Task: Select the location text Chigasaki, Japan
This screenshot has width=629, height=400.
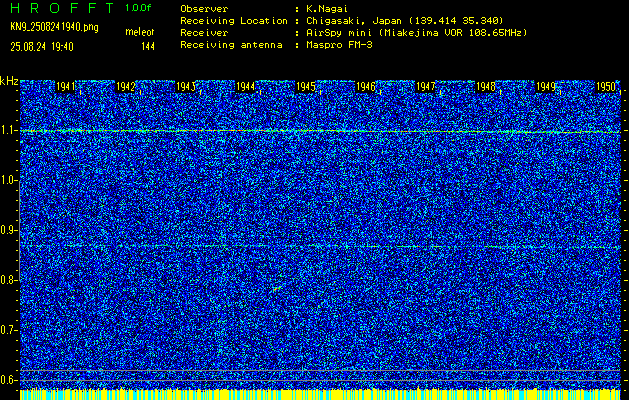Action: (x=355, y=20)
